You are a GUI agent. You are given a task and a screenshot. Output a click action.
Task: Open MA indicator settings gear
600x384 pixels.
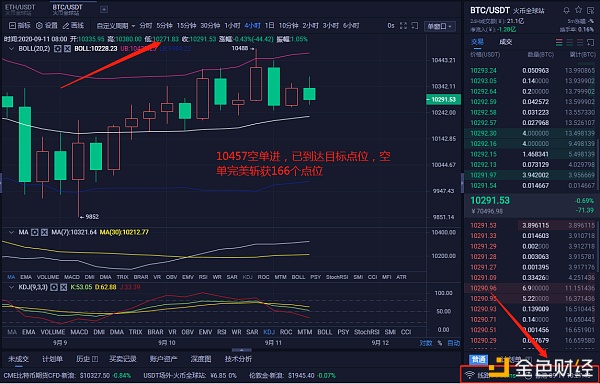[35, 232]
